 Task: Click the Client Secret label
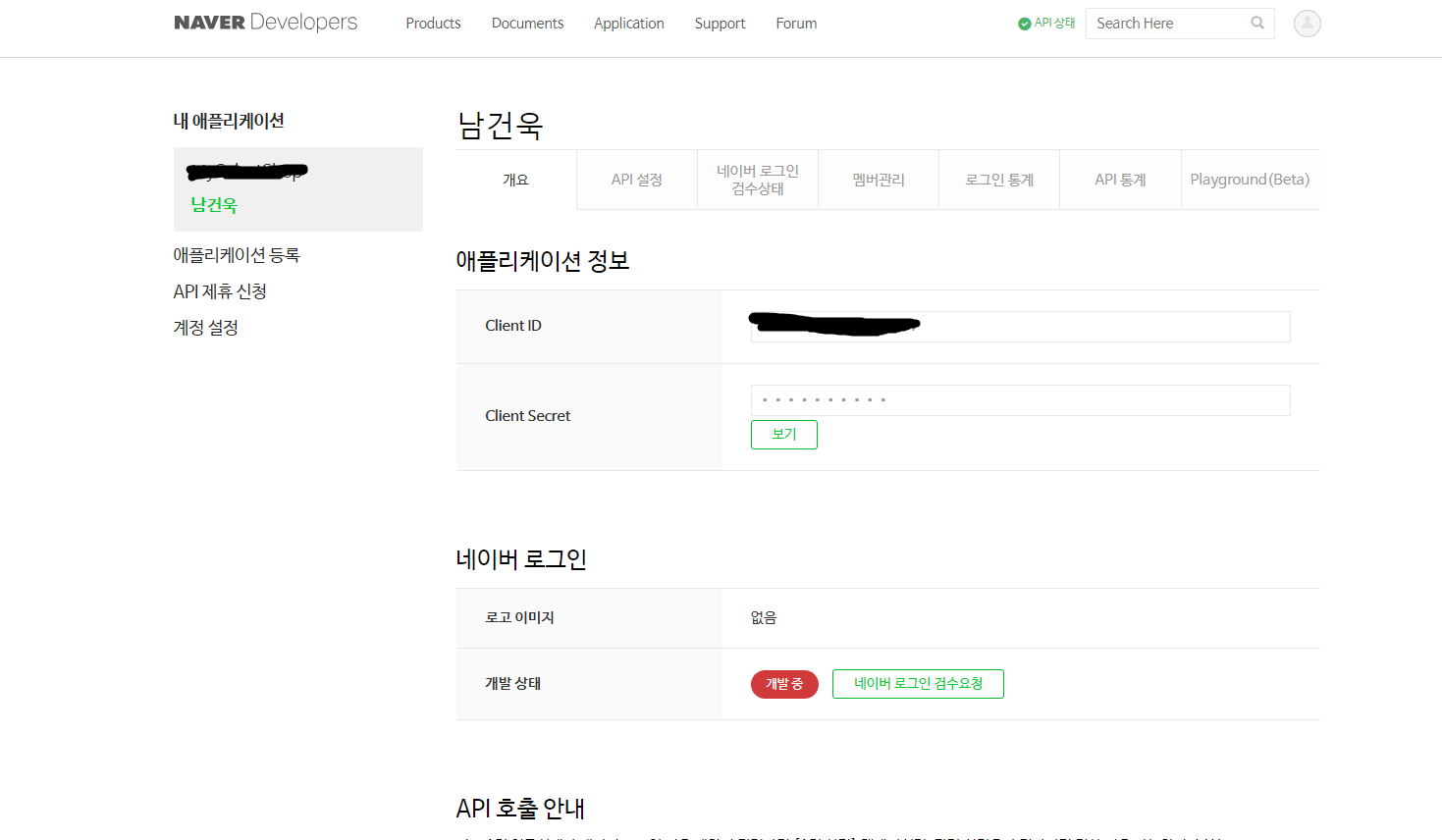[527, 416]
